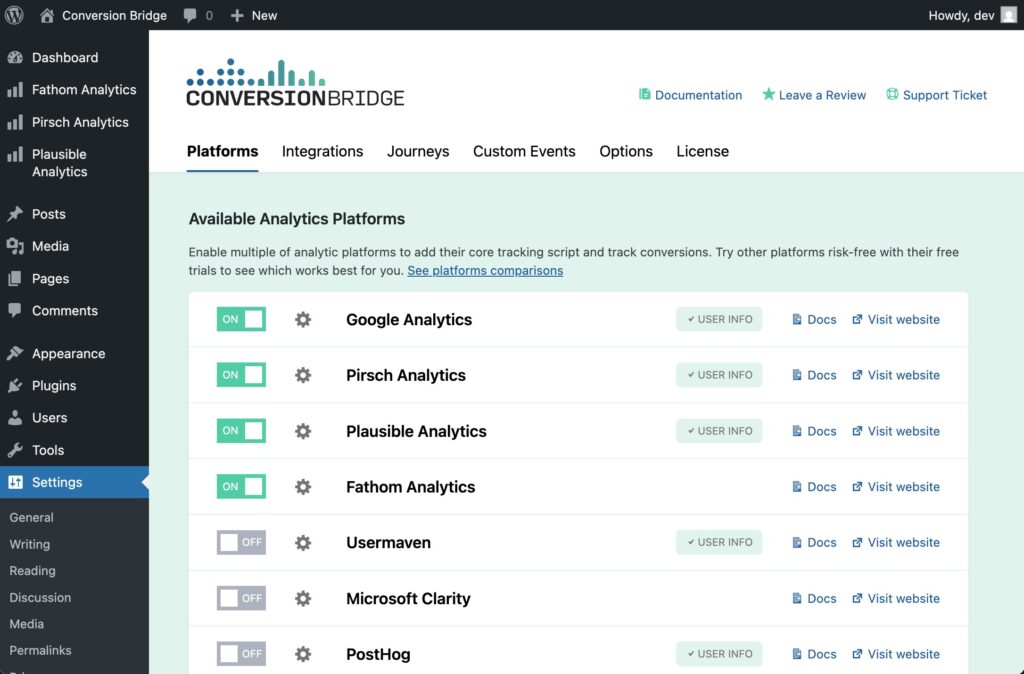1024x674 pixels.
Task: Open settings gear for Usermaven
Action: click(302, 543)
